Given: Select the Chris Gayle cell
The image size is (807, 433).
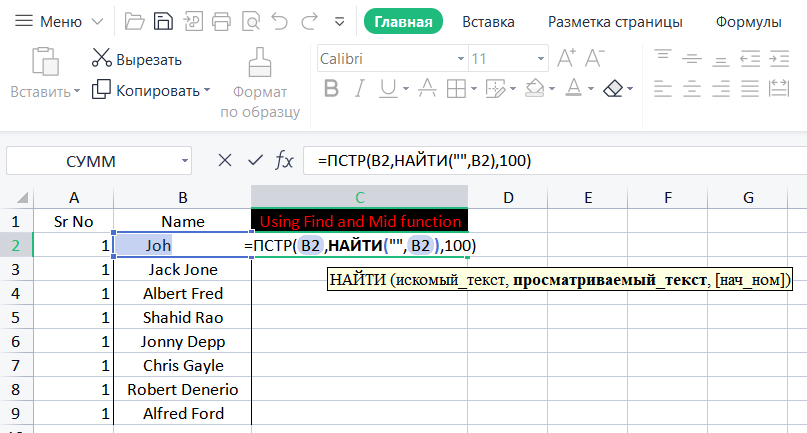Looking at the screenshot, I should (183, 365).
